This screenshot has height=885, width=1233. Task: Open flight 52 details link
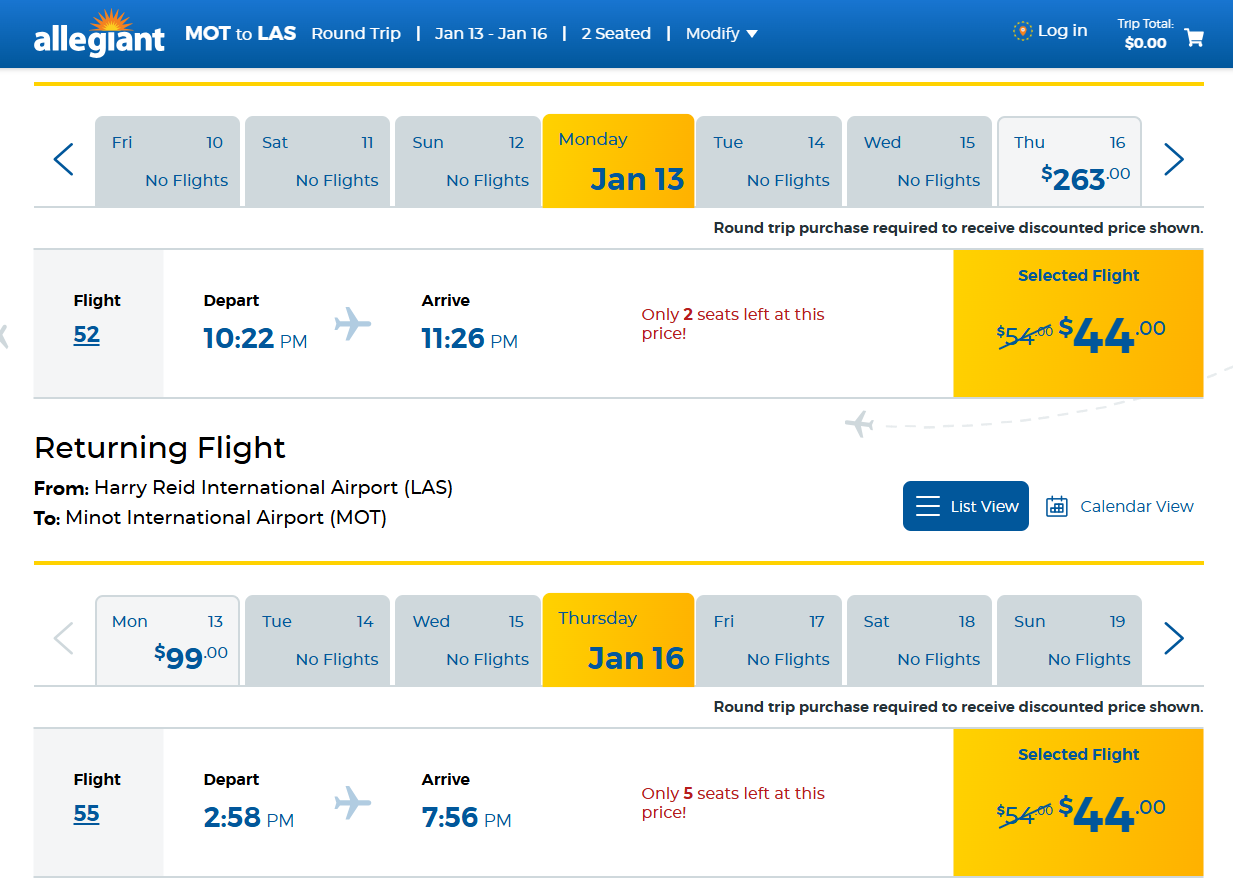87,335
